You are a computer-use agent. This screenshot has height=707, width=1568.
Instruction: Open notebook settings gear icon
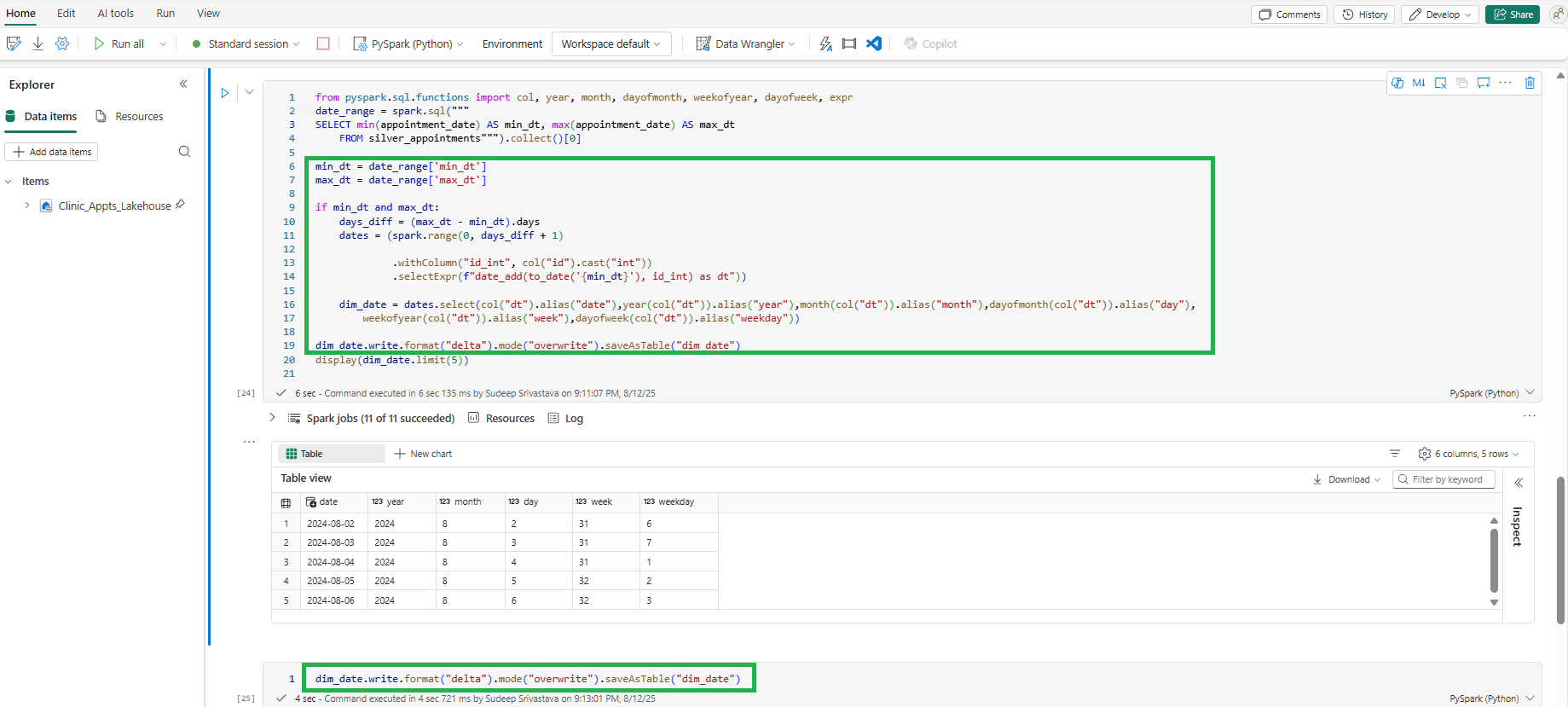62,43
